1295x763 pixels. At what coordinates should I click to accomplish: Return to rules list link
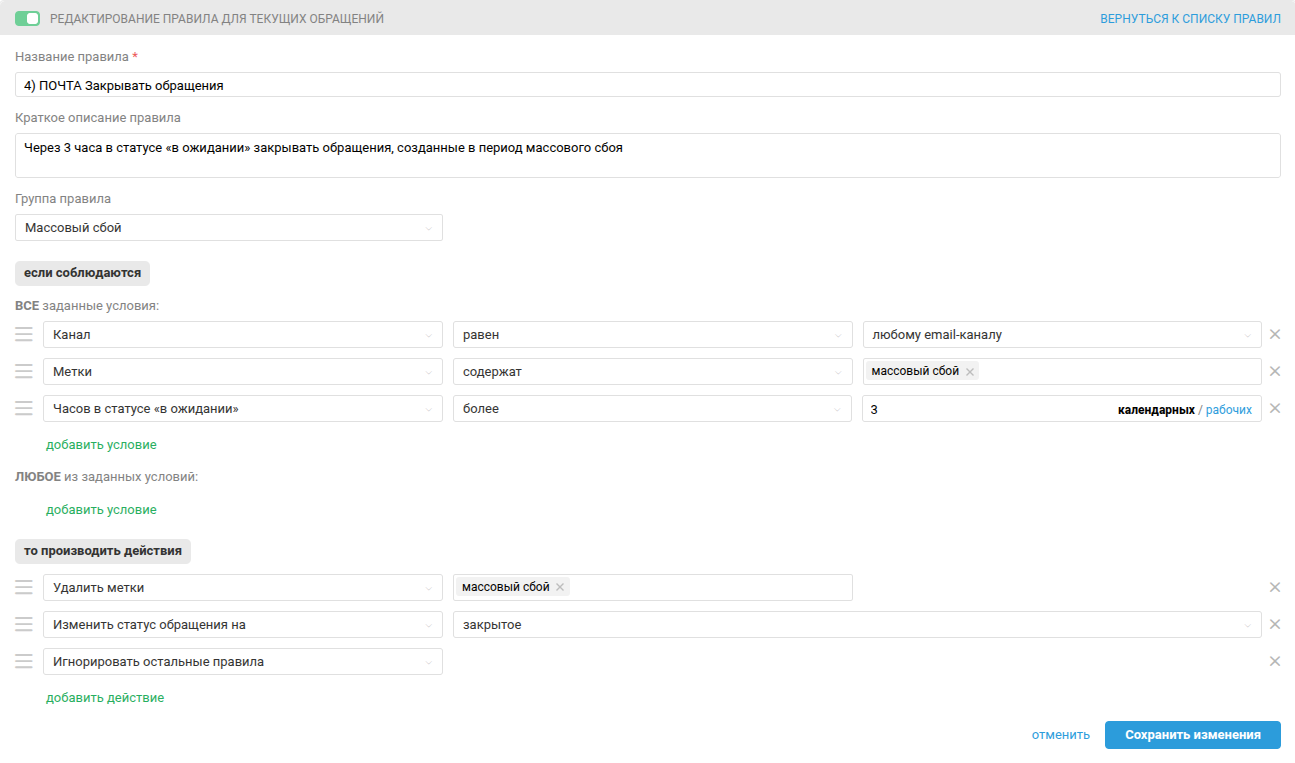click(1190, 19)
